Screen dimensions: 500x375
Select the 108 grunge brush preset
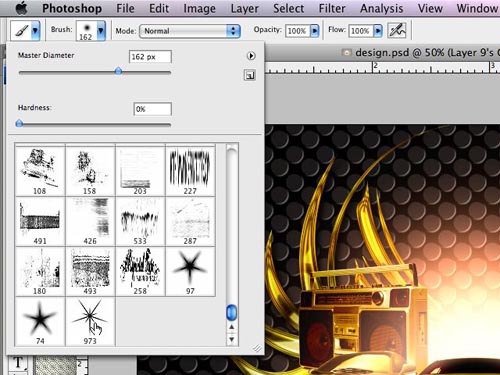pyautogui.click(x=40, y=171)
